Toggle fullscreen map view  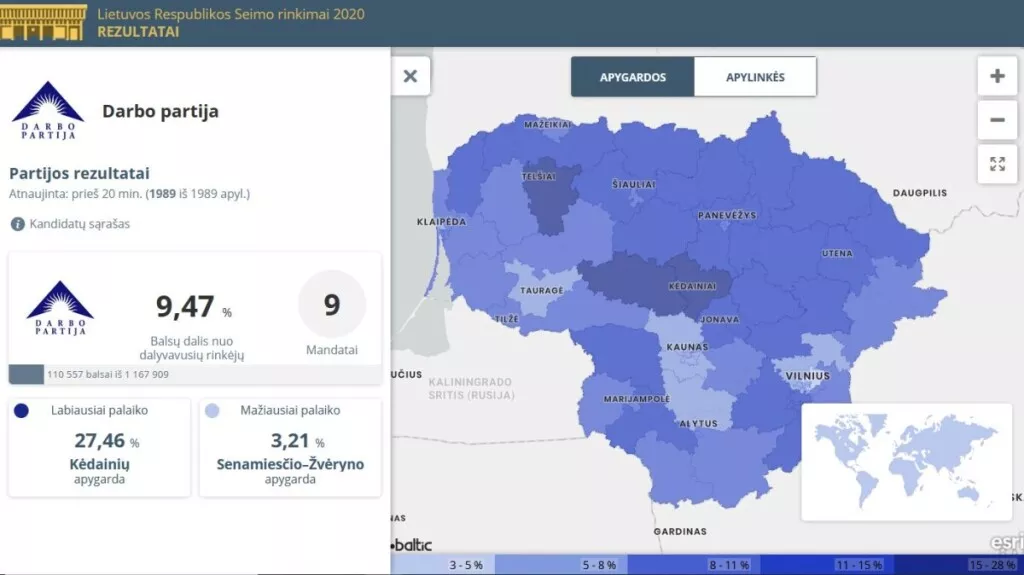(x=997, y=164)
